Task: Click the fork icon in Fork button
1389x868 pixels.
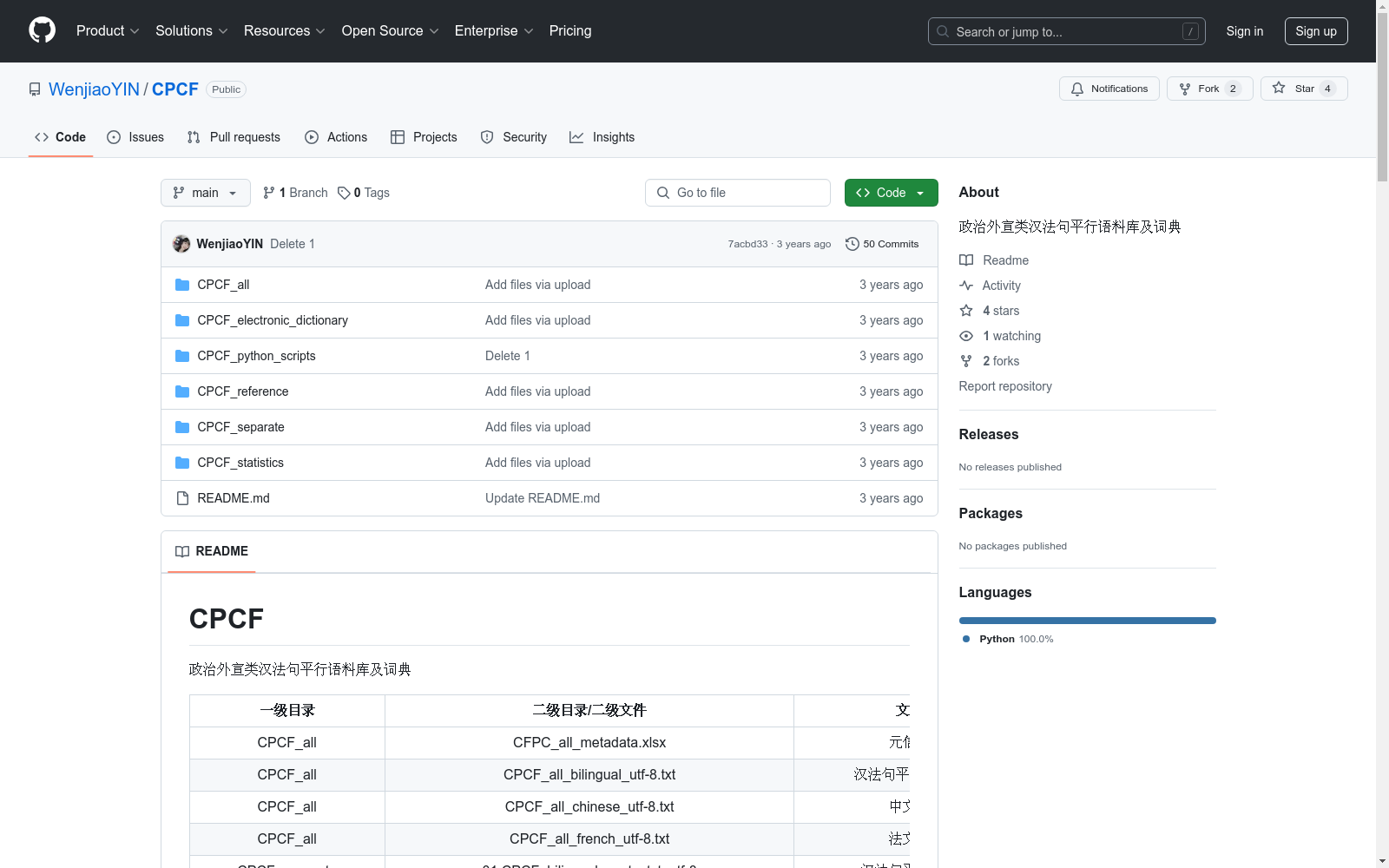Action: tap(1185, 89)
